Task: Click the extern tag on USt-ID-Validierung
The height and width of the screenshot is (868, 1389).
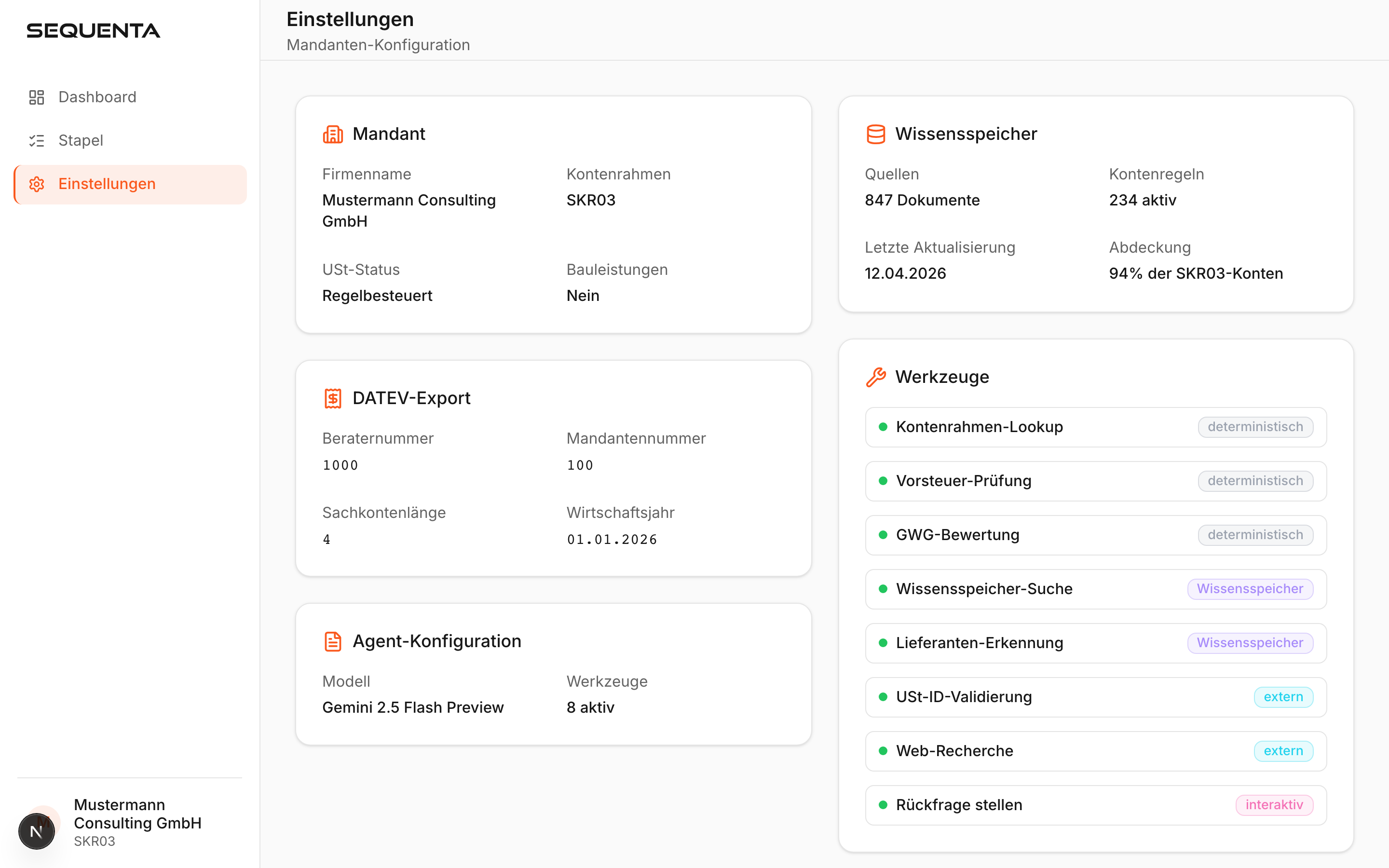Action: pyautogui.click(x=1283, y=697)
